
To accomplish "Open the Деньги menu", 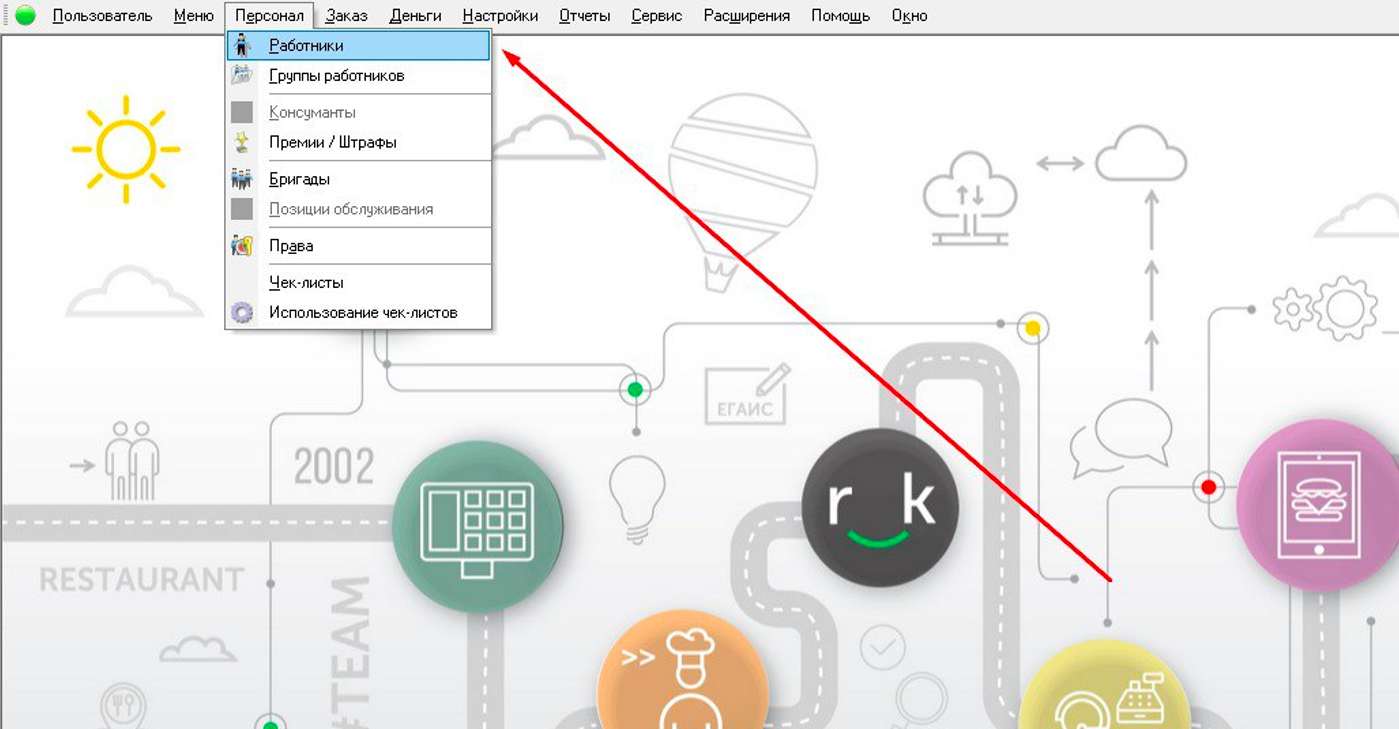I will 415,15.
